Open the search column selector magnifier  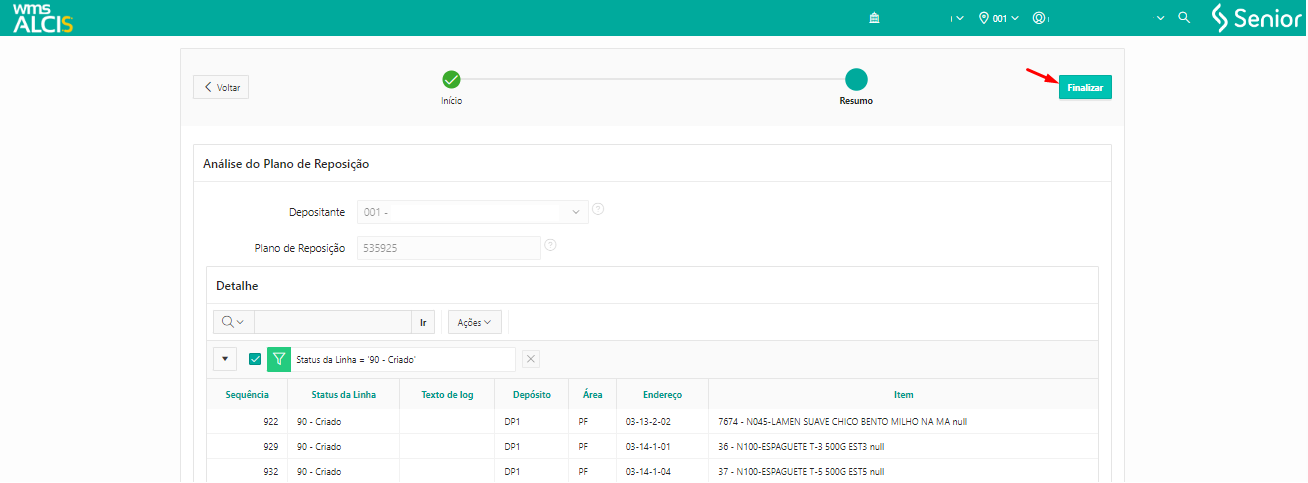233,322
